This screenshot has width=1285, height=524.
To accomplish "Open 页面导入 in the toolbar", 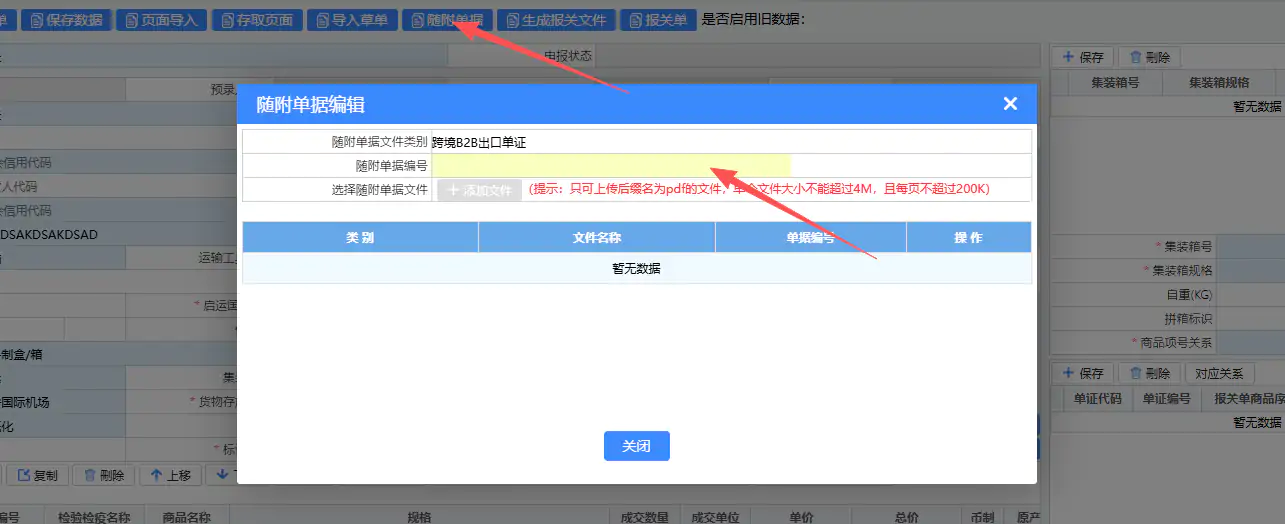I will click(161, 19).
